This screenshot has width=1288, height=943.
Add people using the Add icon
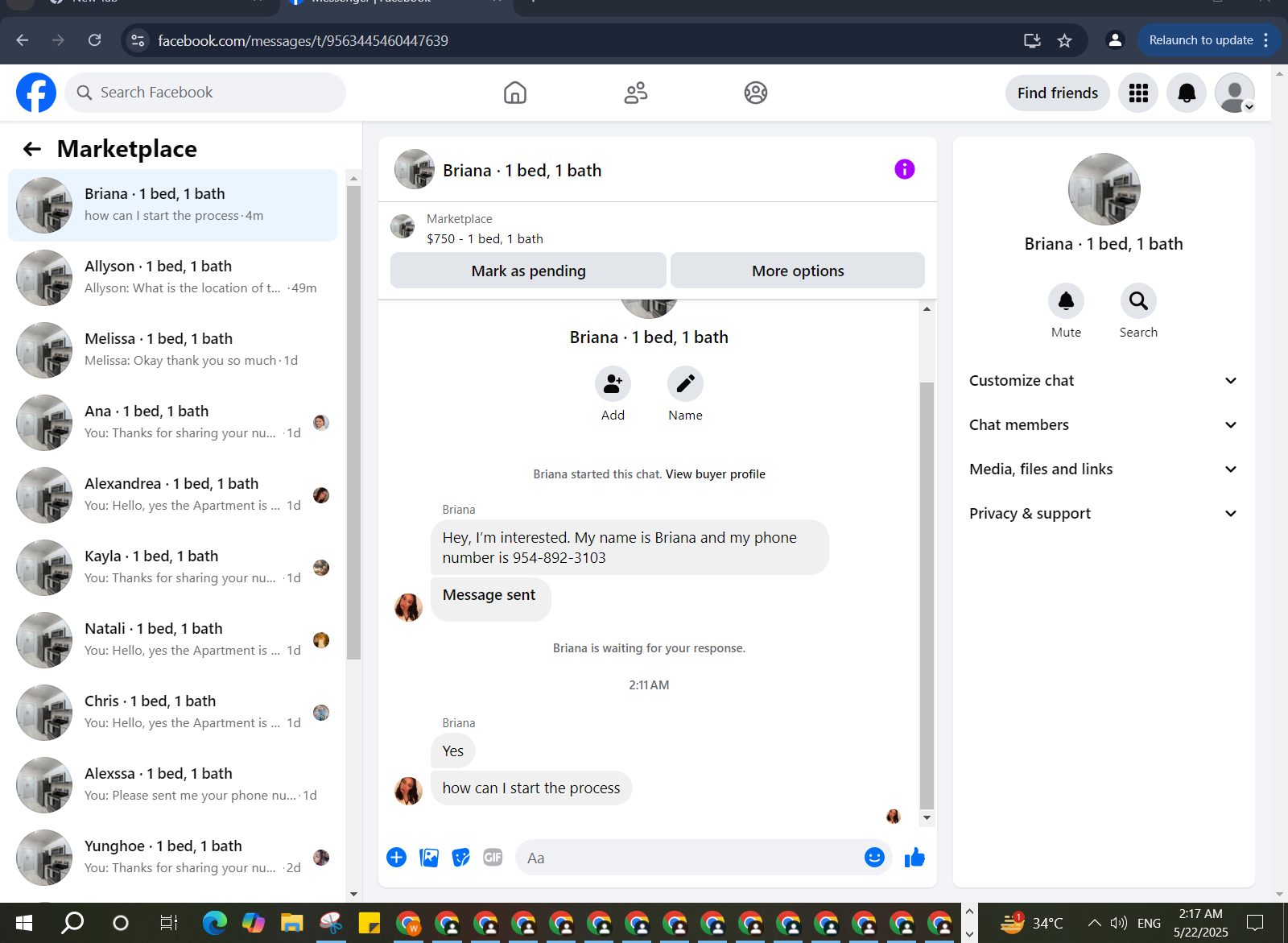pos(613,384)
